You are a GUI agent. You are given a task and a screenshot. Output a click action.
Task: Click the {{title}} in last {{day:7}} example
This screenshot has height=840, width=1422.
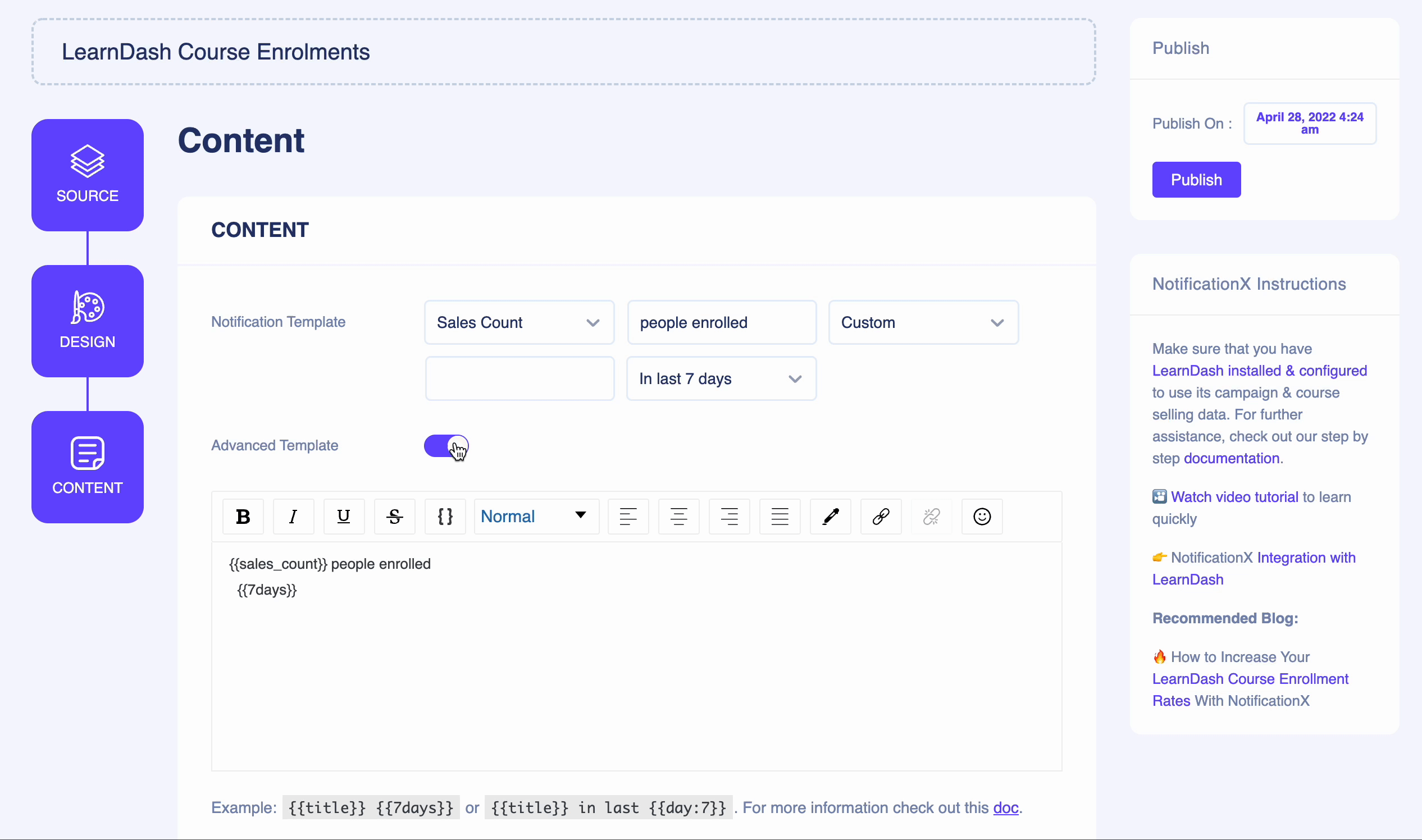(x=609, y=808)
